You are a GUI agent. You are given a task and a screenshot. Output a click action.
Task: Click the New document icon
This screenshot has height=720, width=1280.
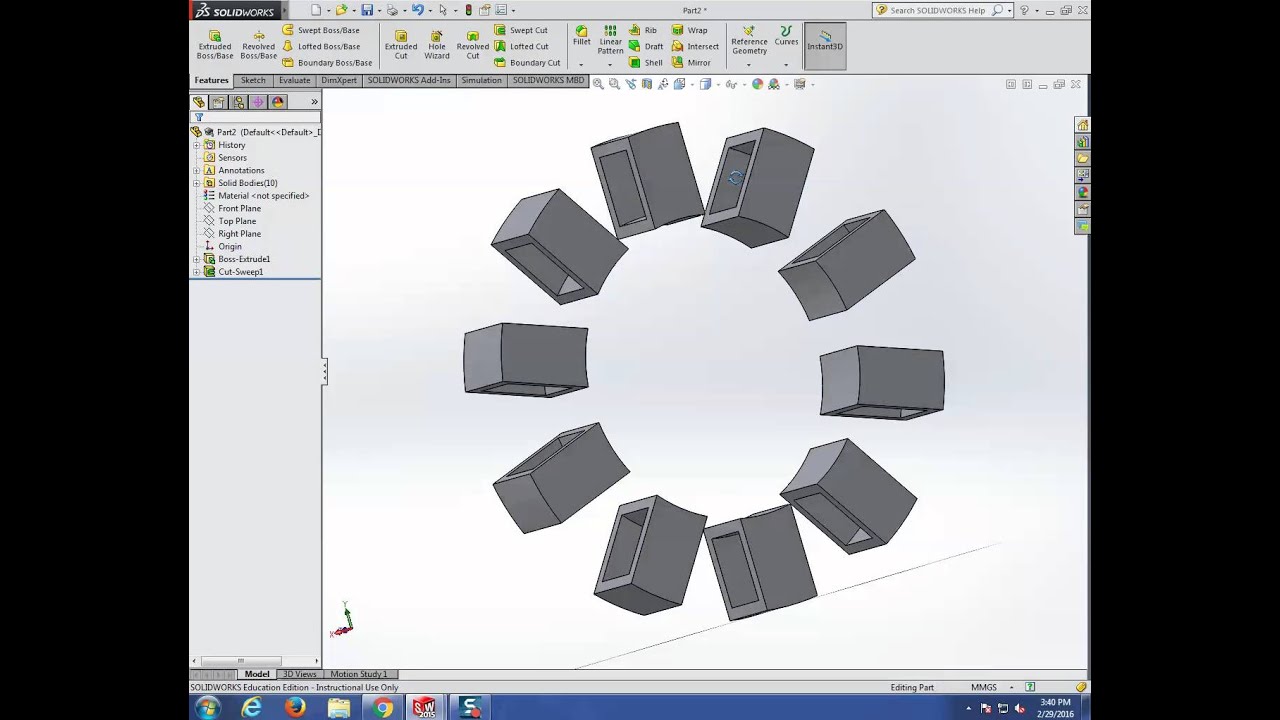[316, 10]
